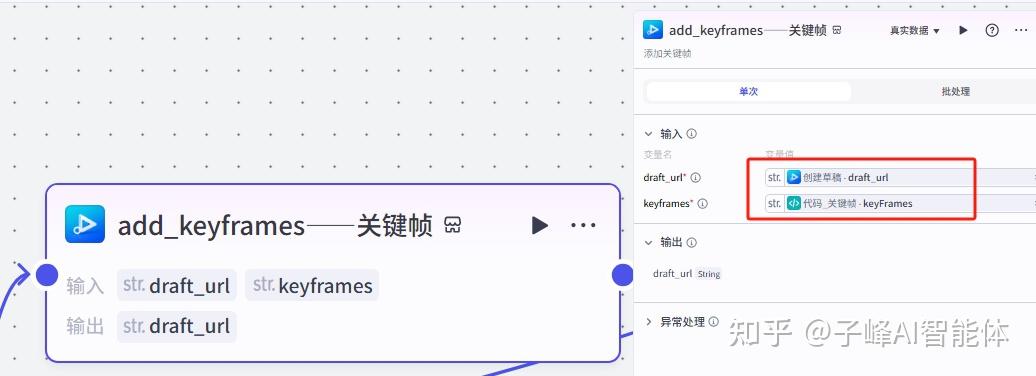Click the 添加关键帧 description under panel title
1036x376 pixels.
pos(667,54)
